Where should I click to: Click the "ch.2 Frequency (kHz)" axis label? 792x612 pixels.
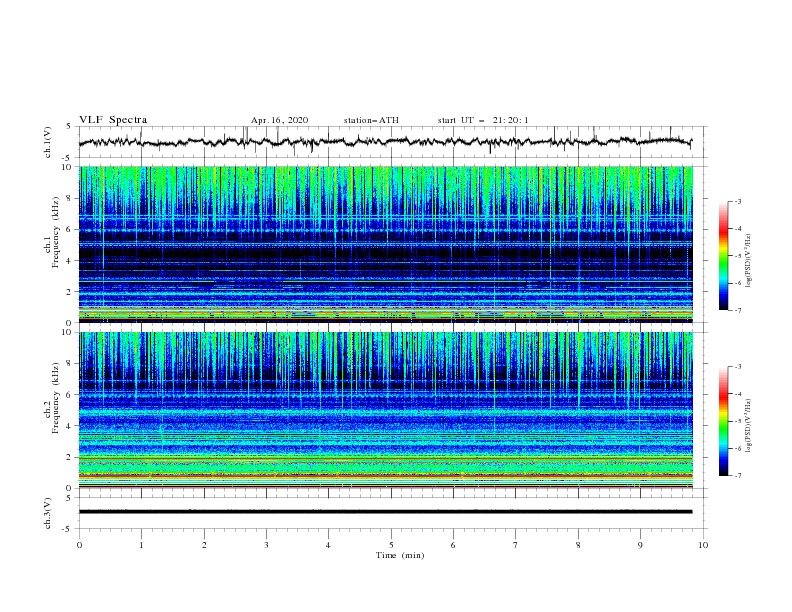52,397
